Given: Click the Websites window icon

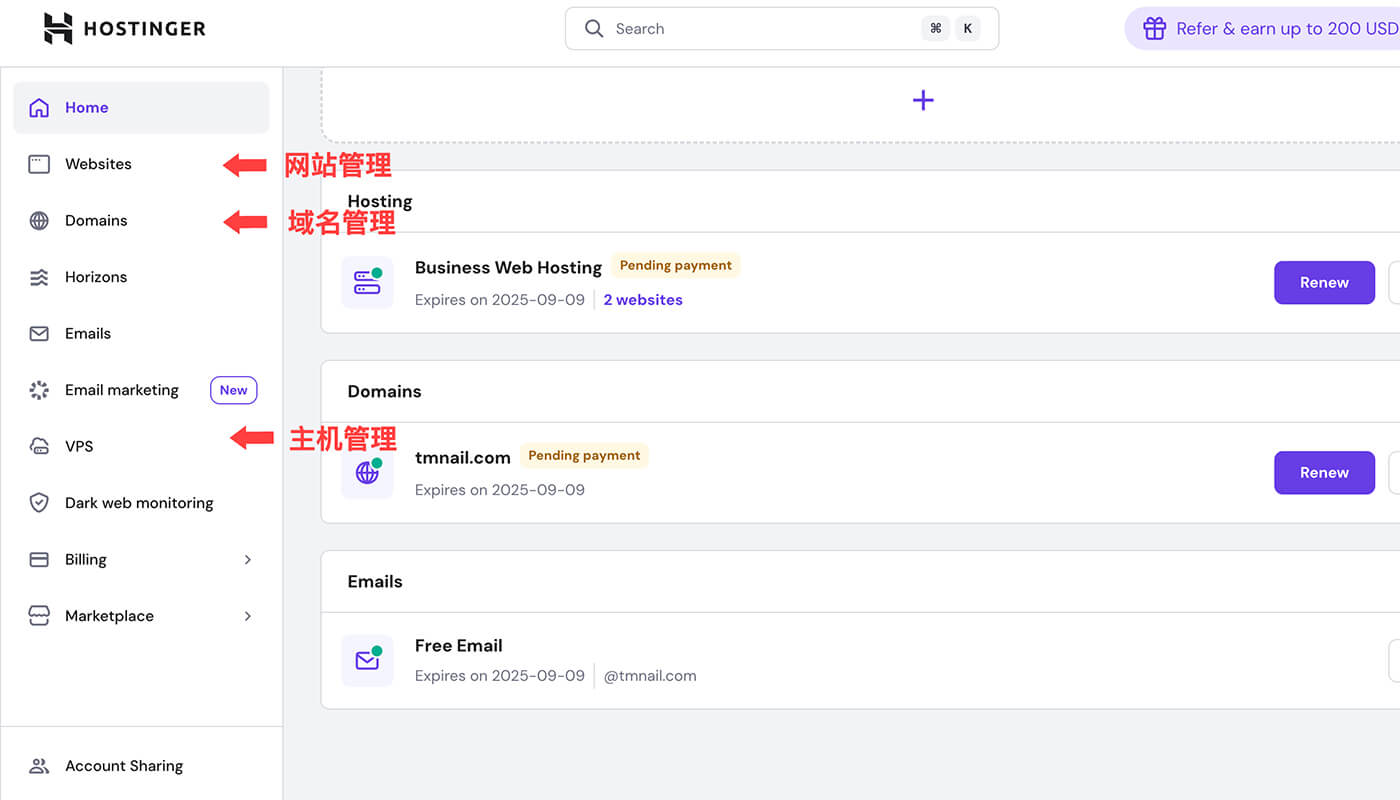Looking at the screenshot, I should tap(39, 164).
